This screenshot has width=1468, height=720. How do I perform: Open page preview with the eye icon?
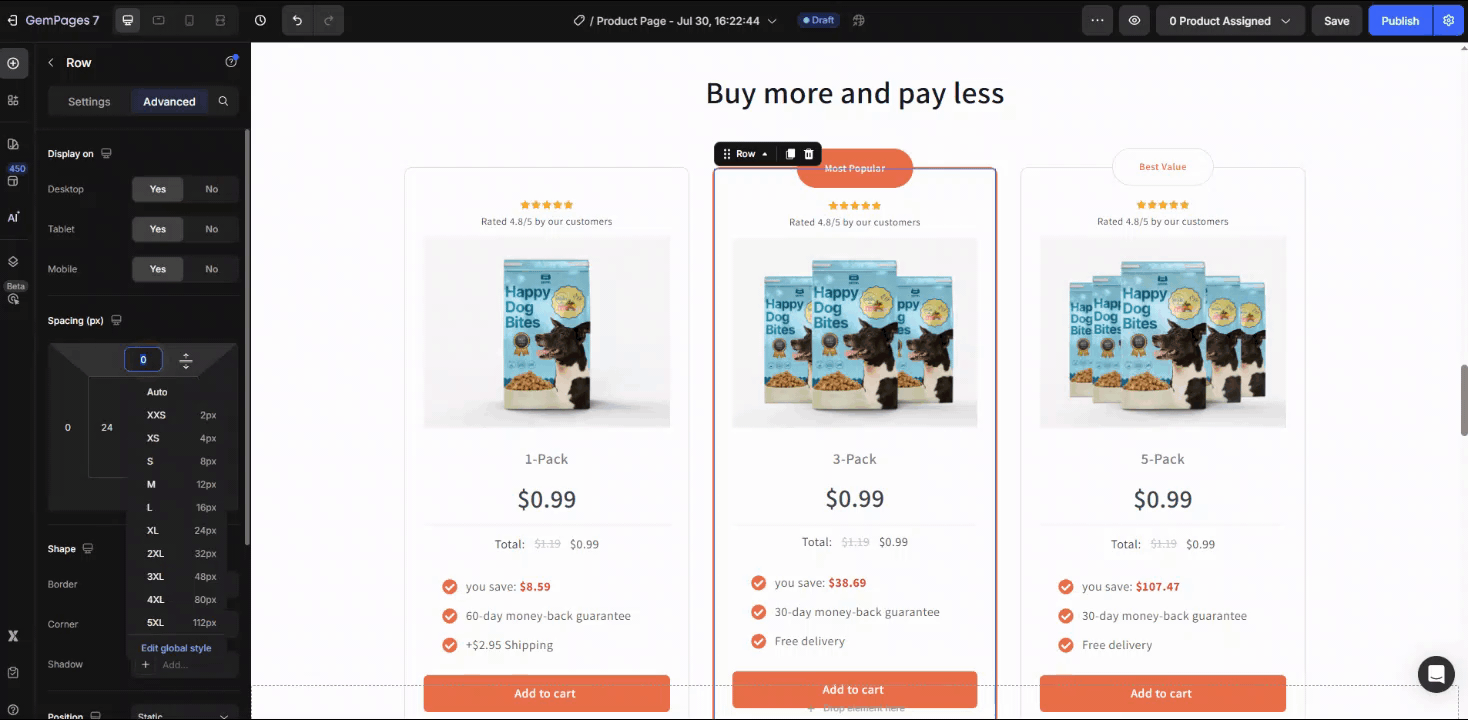tap(1134, 20)
